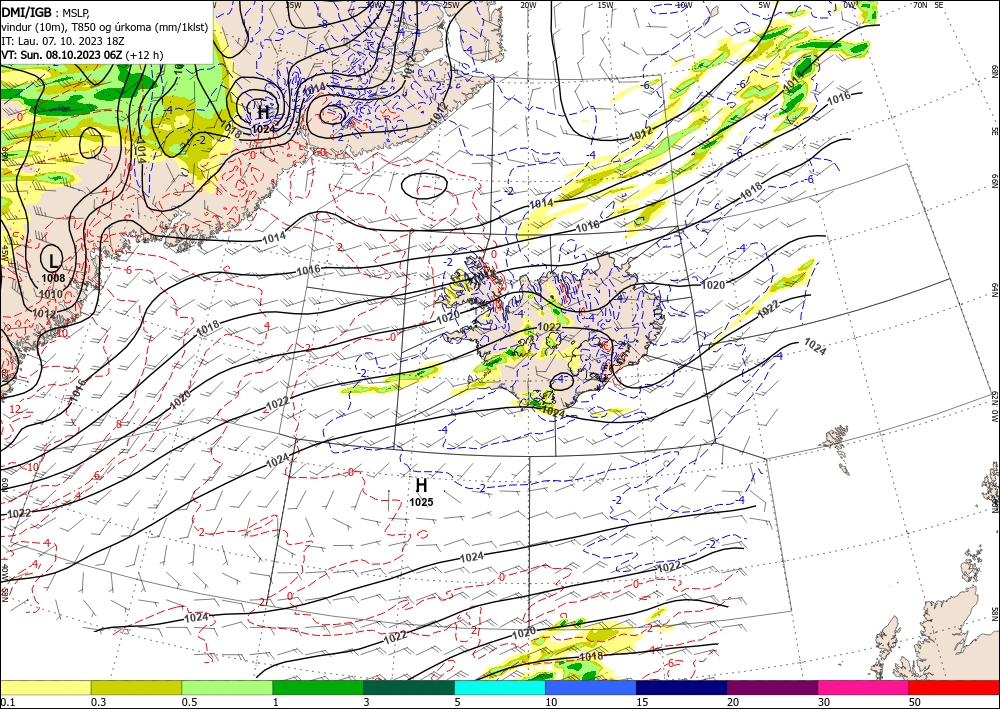Click the "0.3" legend value label
Screen dimensions: 1000x709
click(98, 702)
